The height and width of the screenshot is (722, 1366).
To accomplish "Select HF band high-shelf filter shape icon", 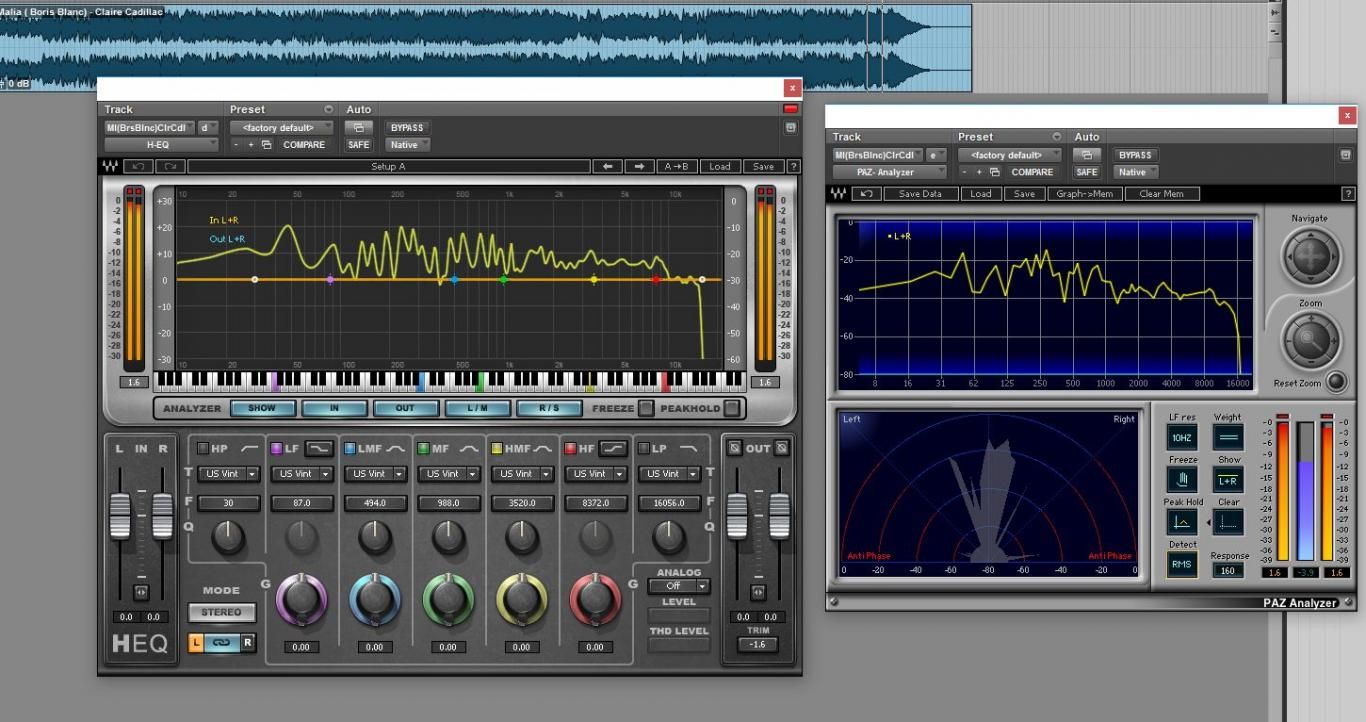I will [615, 448].
